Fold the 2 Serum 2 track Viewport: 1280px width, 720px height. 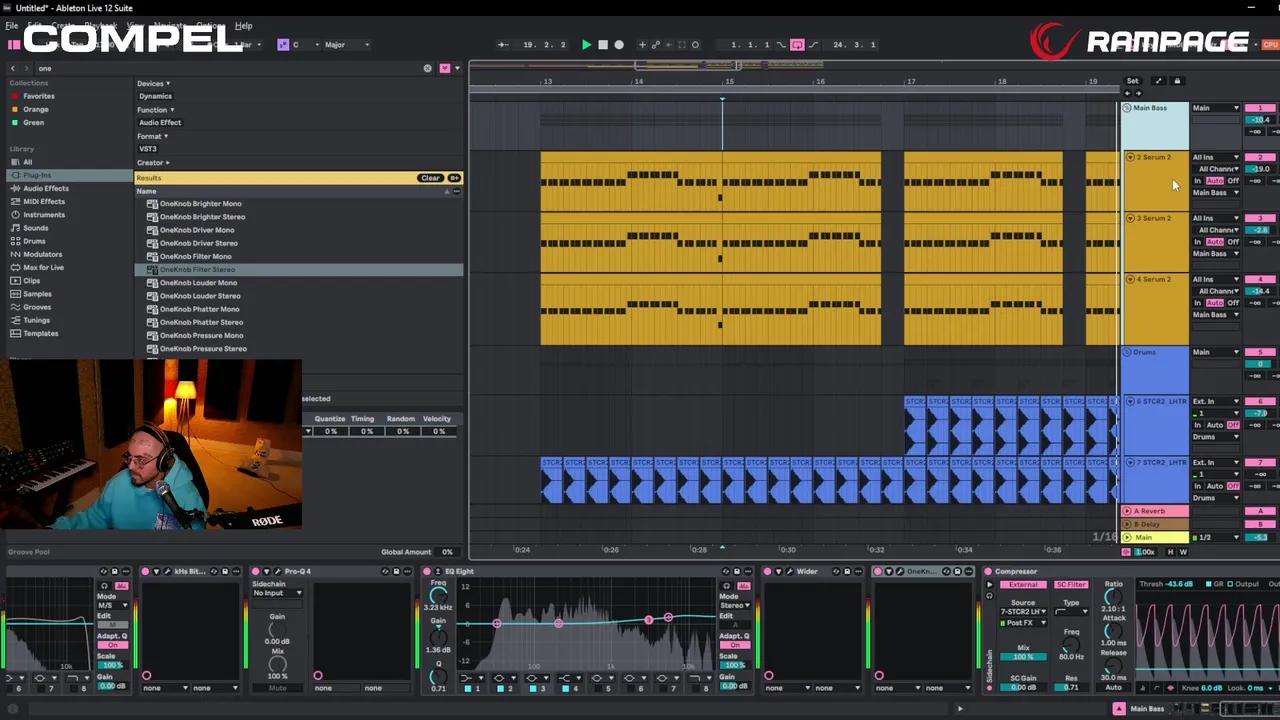[x=1130, y=157]
